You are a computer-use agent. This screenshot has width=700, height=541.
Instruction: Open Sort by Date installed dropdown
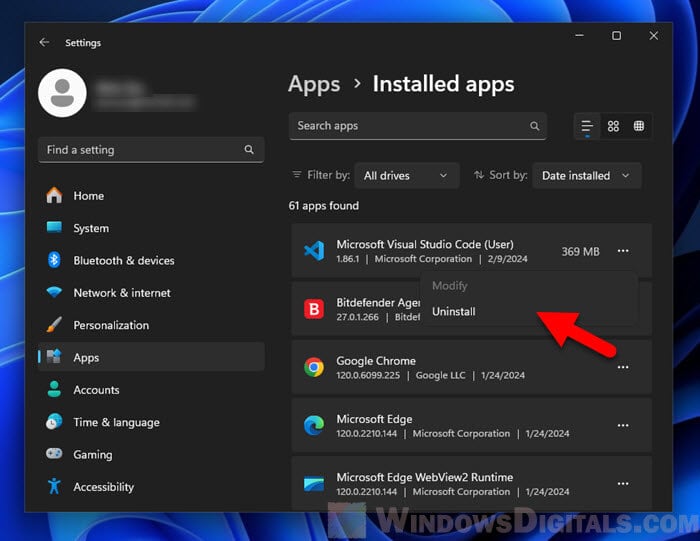pyautogui.click(x=587, y=175)
